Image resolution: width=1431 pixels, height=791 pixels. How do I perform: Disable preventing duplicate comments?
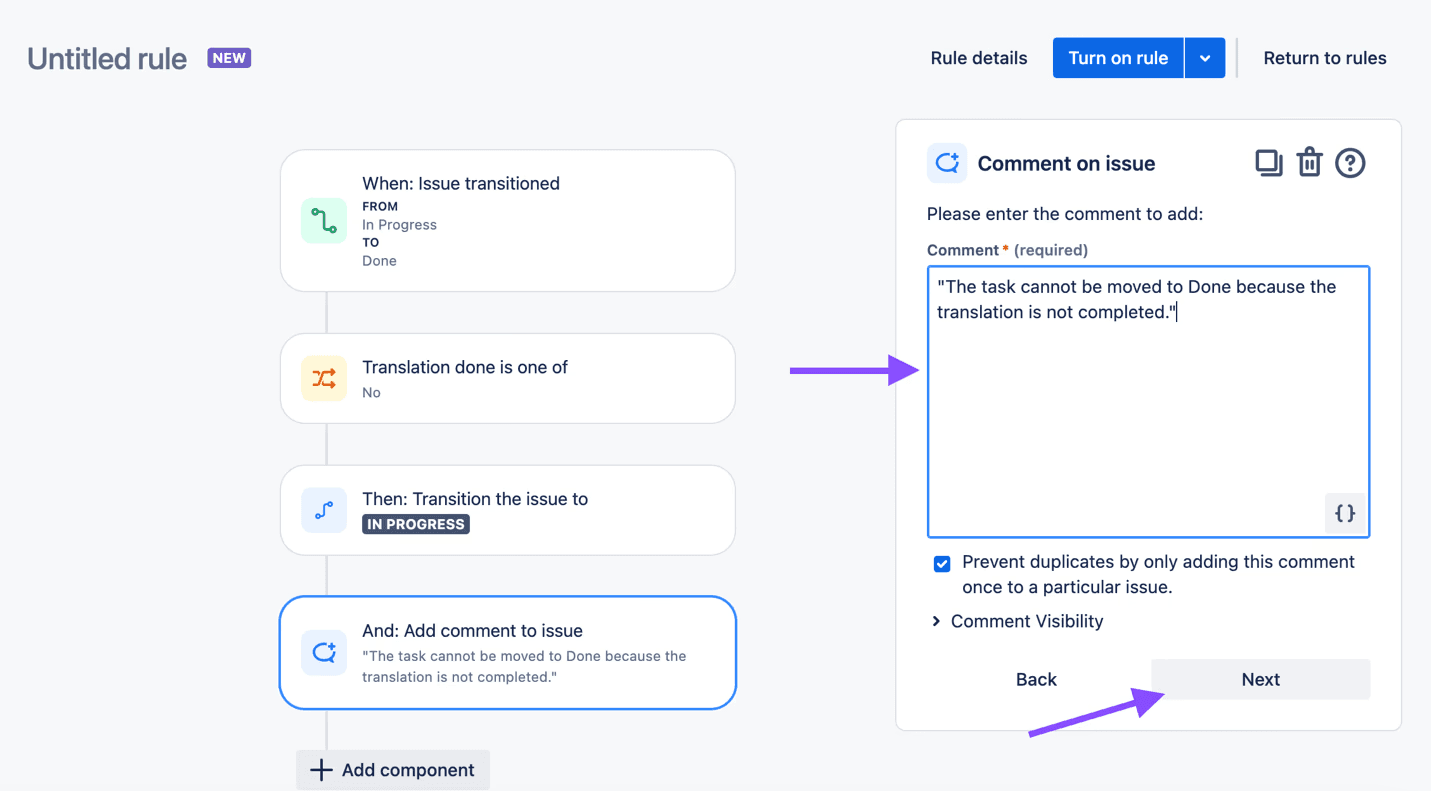(941, 563)
